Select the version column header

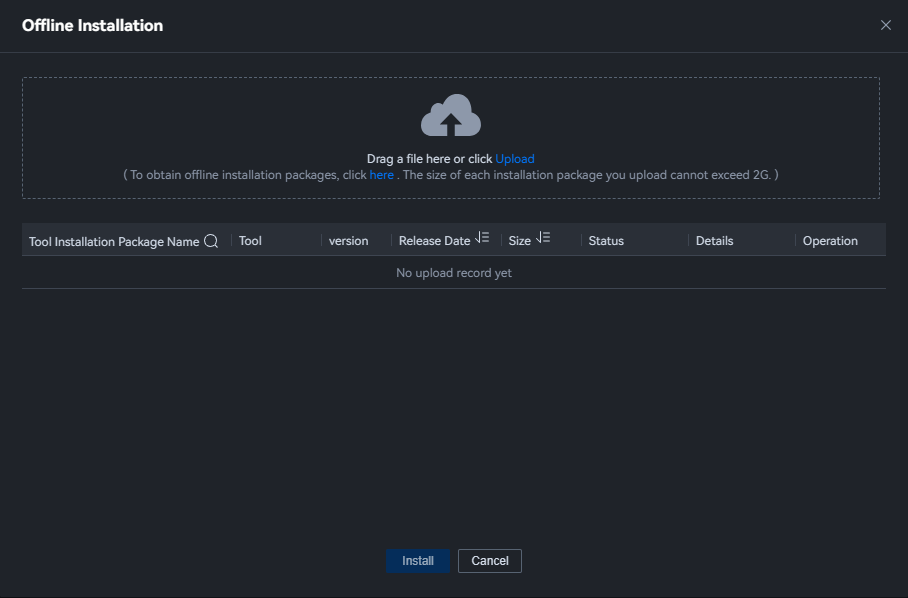click(349, 241)
